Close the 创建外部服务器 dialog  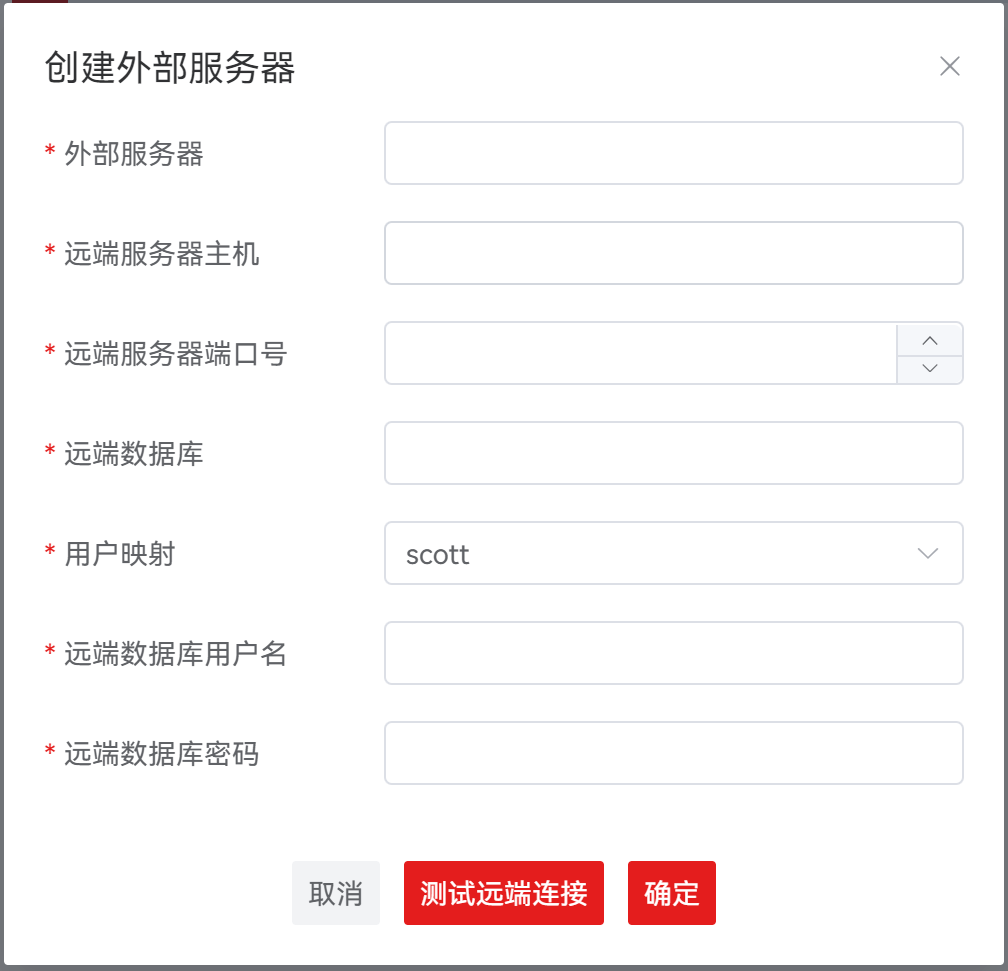pyautogui.click(x=949, y=67)
